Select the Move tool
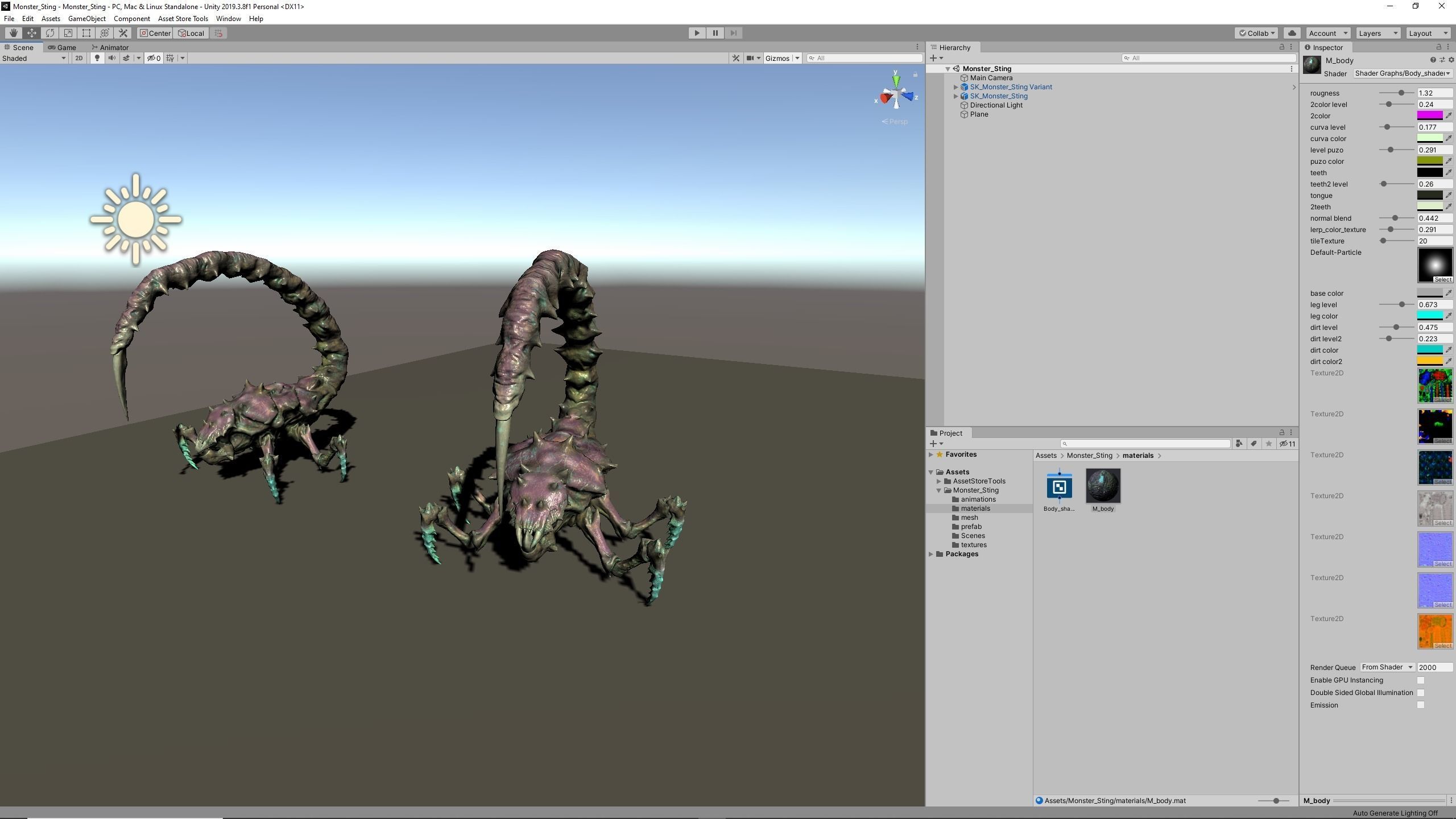 tap(32, 33)
